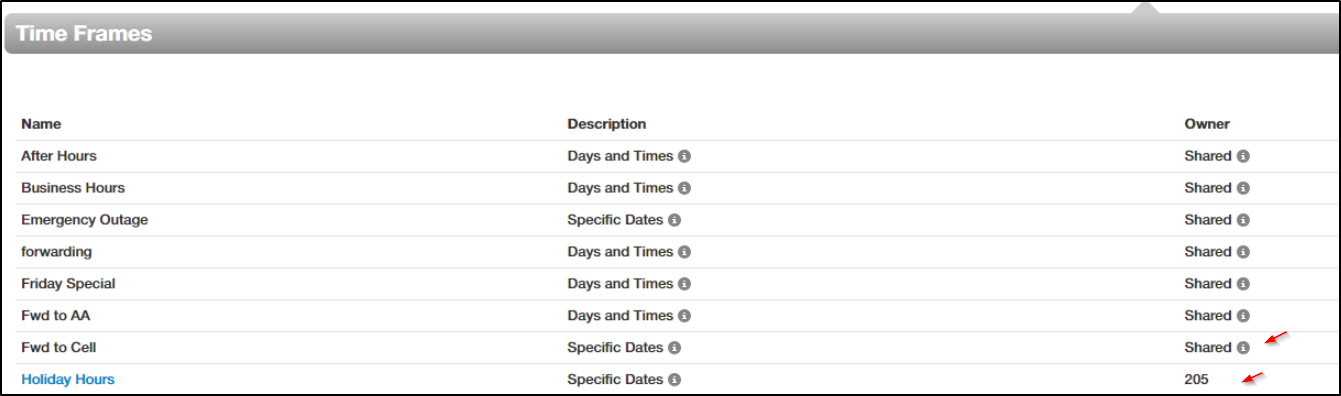Screen dimensions: 1341x396
Task: Click info icon next to Fwd to Cell Specific Dates
Action: point(674,348)
